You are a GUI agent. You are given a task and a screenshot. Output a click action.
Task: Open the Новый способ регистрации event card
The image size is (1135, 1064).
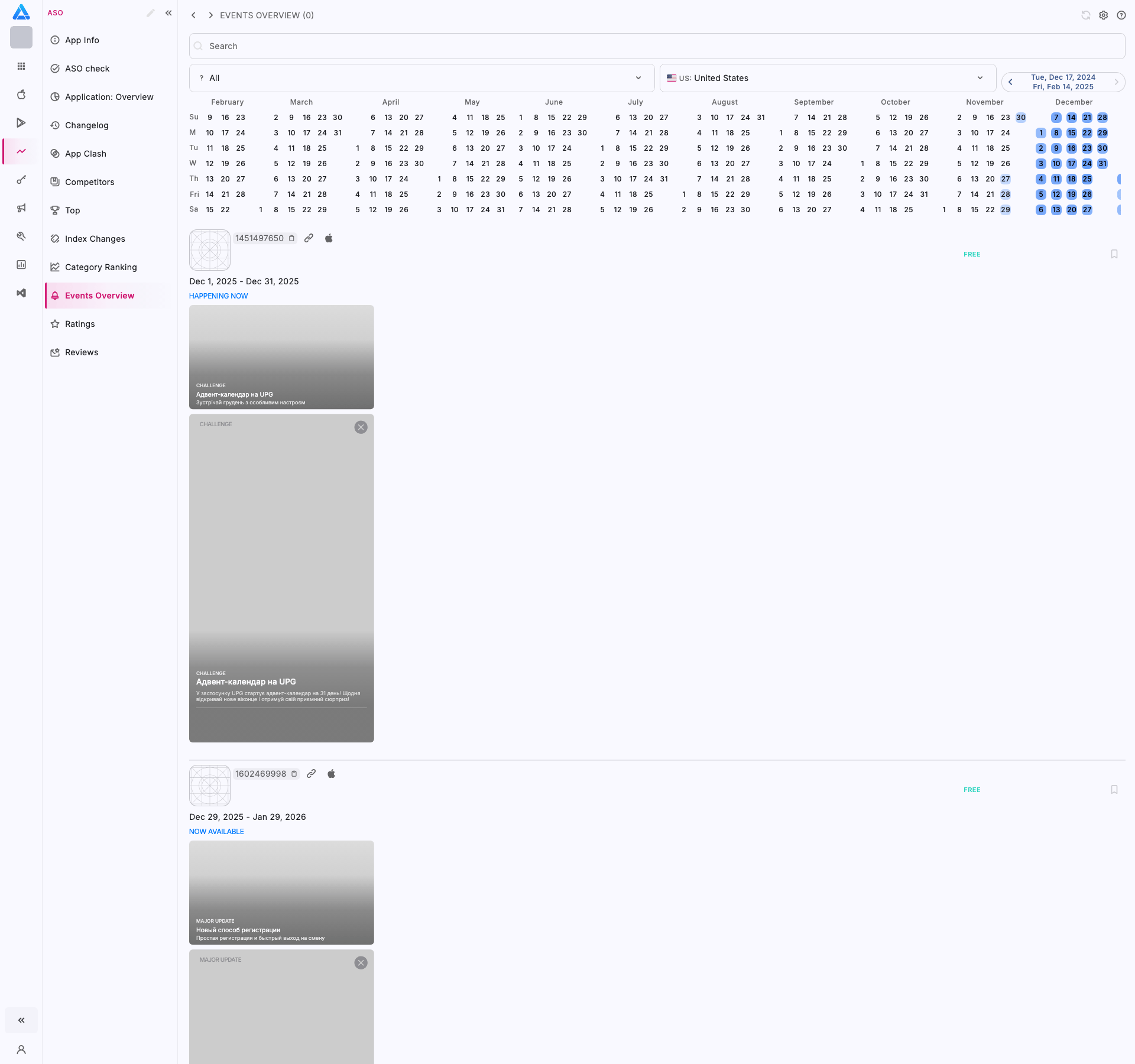(x=281, y=893)
